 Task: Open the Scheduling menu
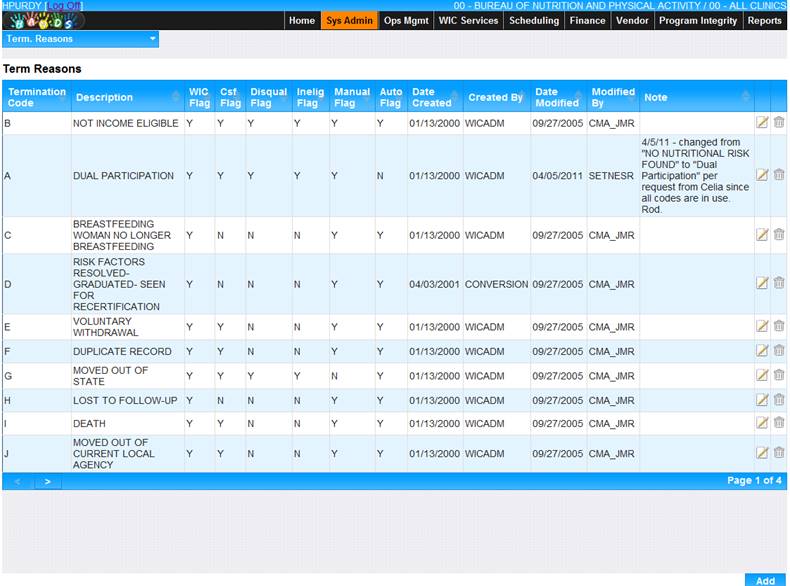[534, 21]
